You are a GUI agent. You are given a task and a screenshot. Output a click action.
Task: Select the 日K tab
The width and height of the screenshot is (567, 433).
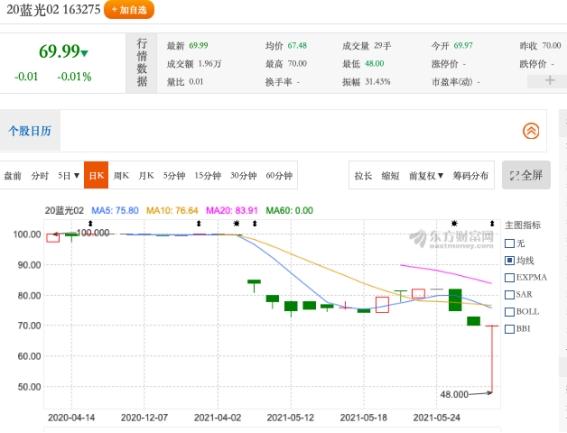96,175
